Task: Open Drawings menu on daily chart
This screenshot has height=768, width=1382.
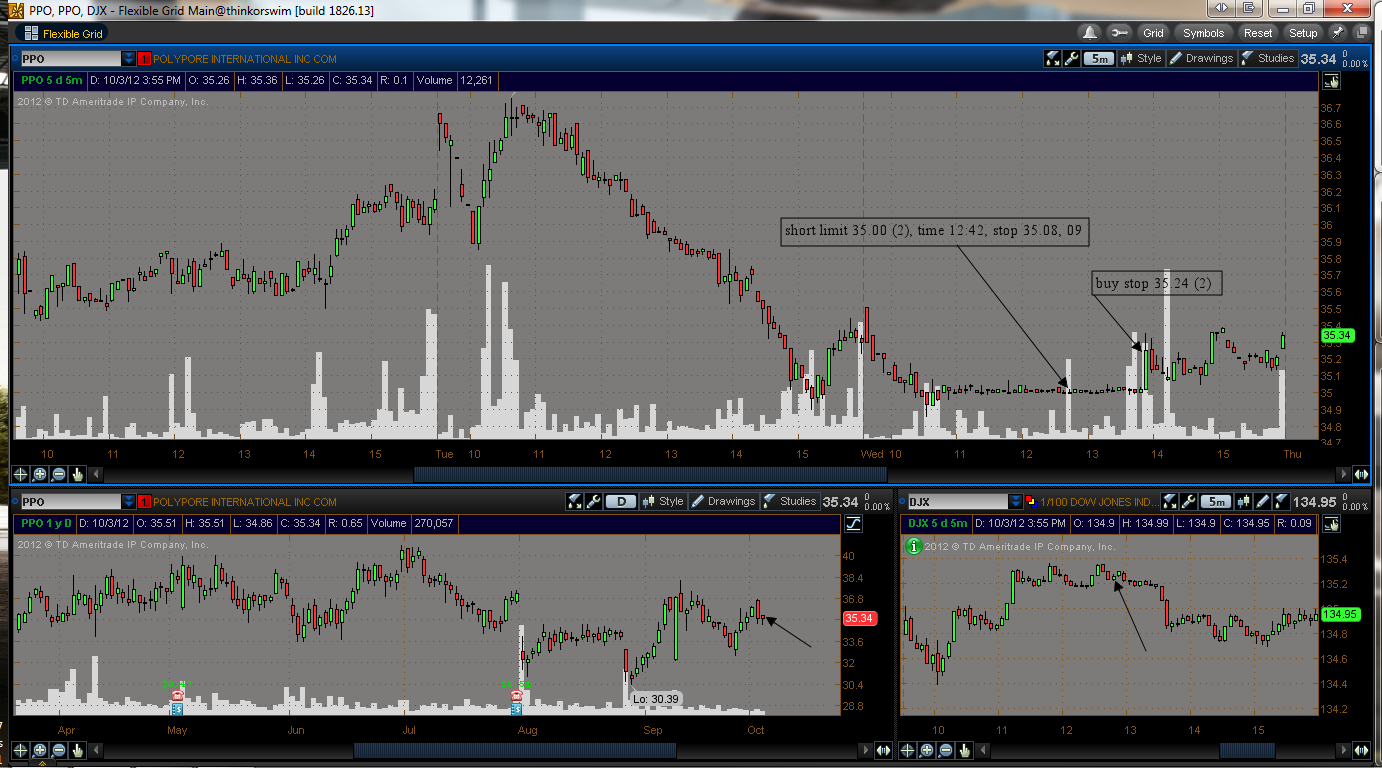Action: pos(724,501)
